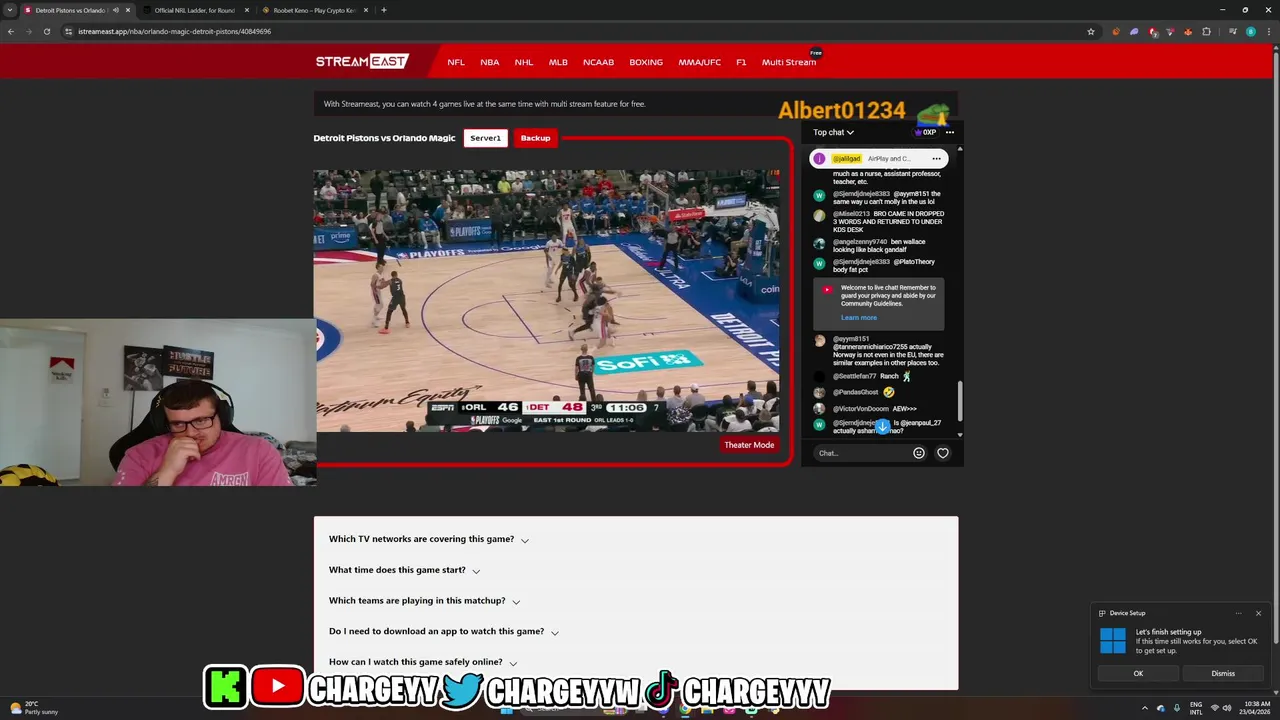1280x720 pixels.
Task: Open the weather widget in taskbar
Action: [34, 707]
